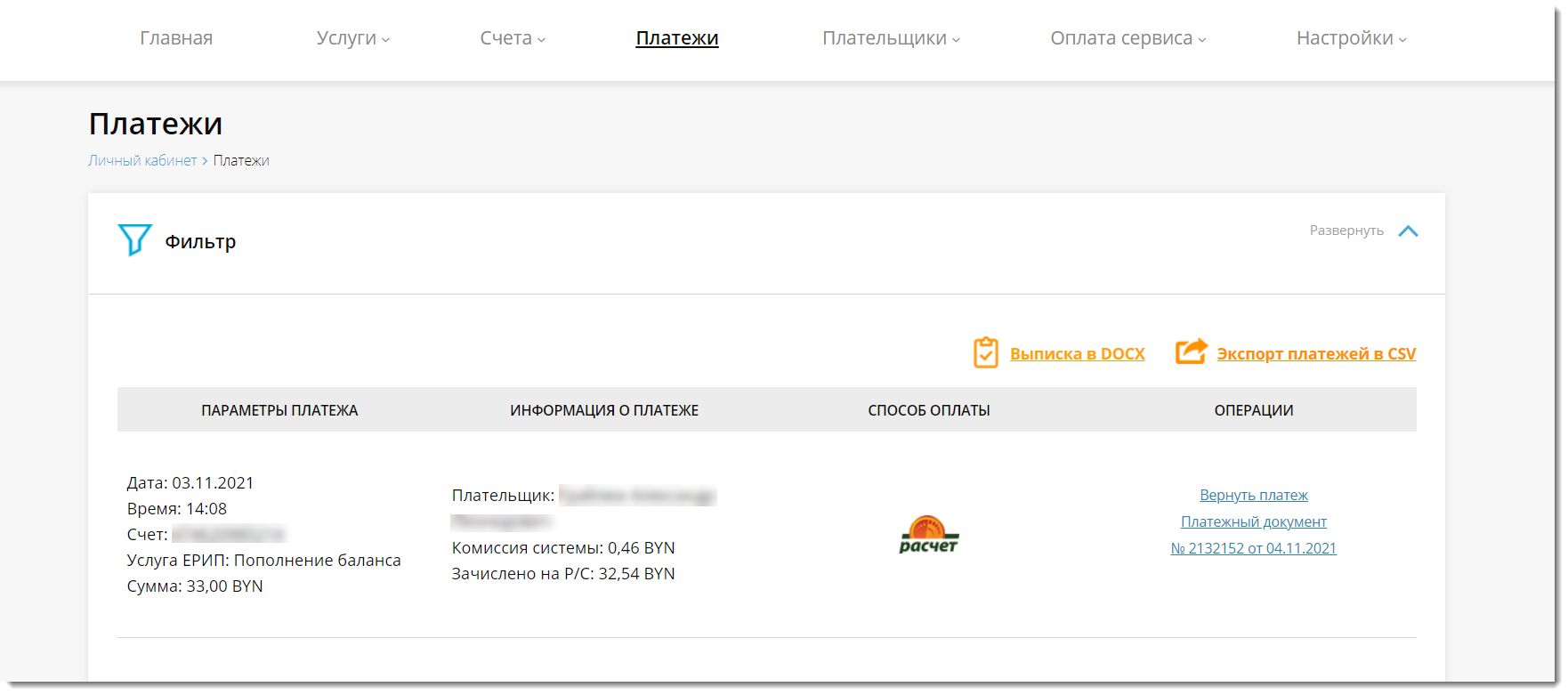This screenshot has width=1568, height=695.
Task: Open the Счета dropdown menu
Action: pos(513,38)
